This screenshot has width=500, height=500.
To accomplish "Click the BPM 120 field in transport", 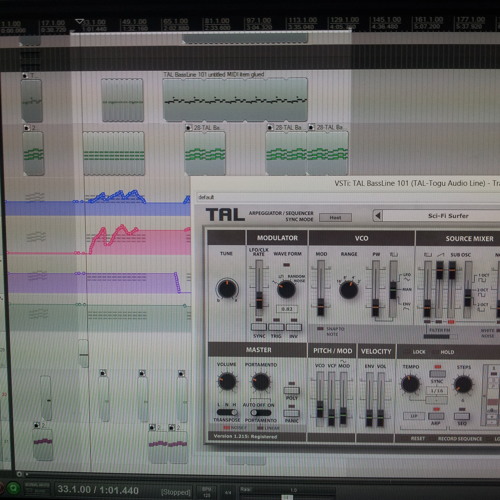I will pyautogui.click(x=206, y=492).
